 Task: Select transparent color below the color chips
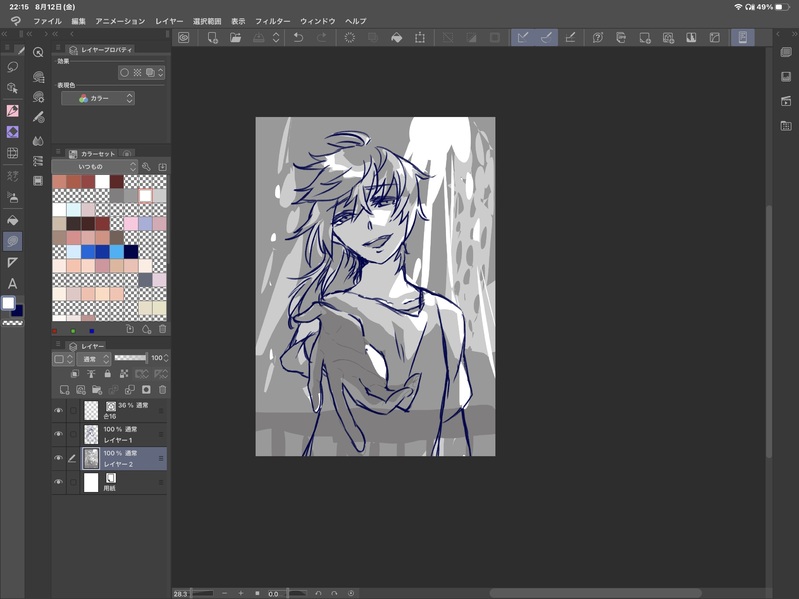tap(13, 323)
